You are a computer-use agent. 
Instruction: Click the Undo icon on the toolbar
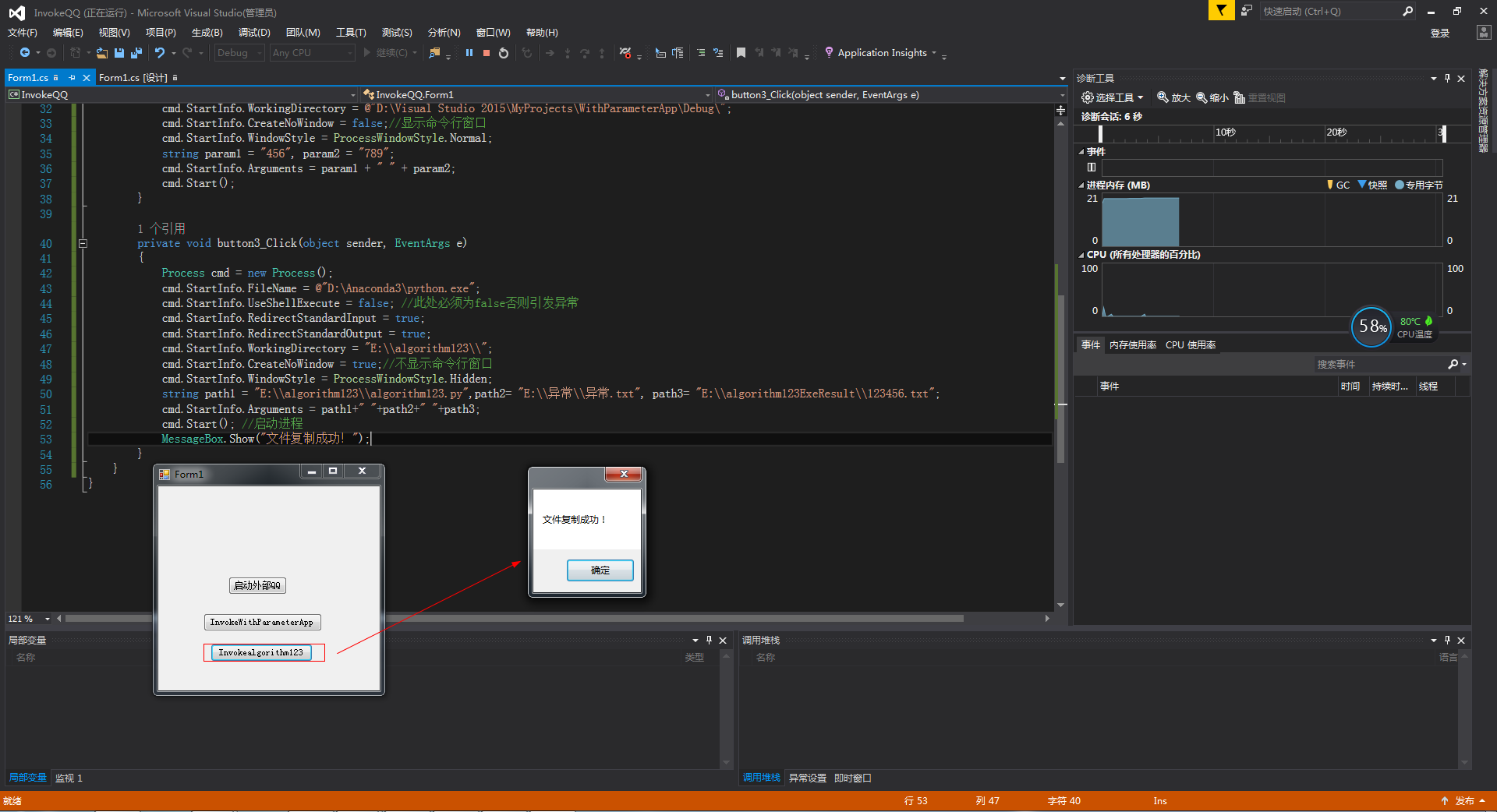(160, 52)
